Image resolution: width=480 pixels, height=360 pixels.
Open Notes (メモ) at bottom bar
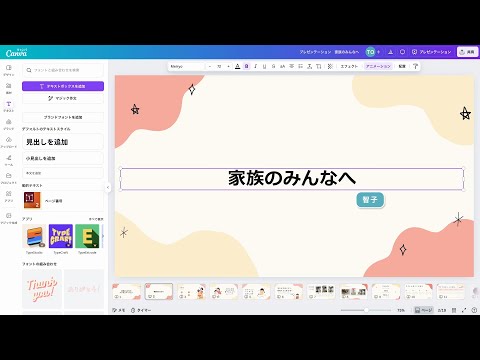[119, 310]
